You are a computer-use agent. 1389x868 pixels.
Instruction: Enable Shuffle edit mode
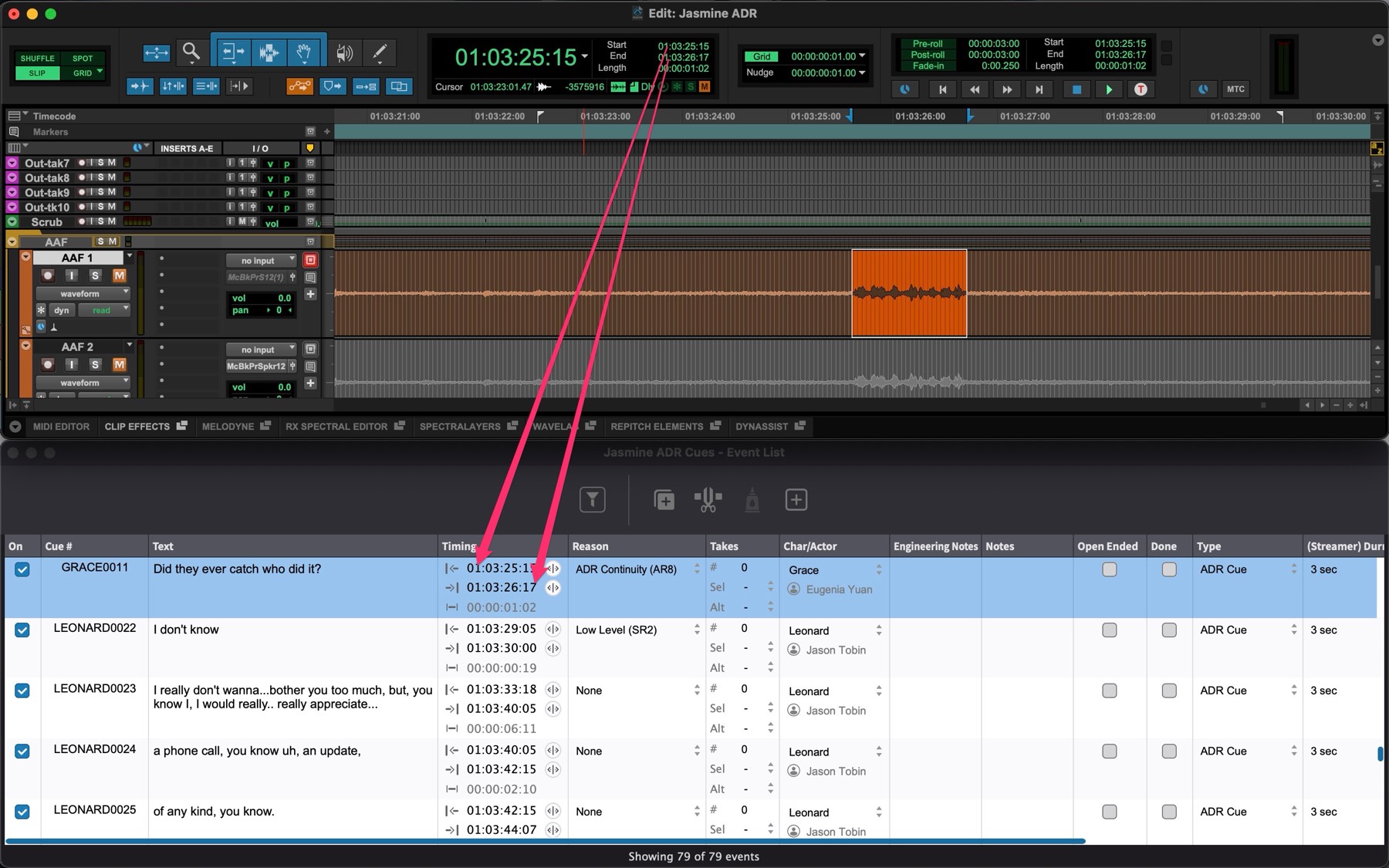(37, 58)
